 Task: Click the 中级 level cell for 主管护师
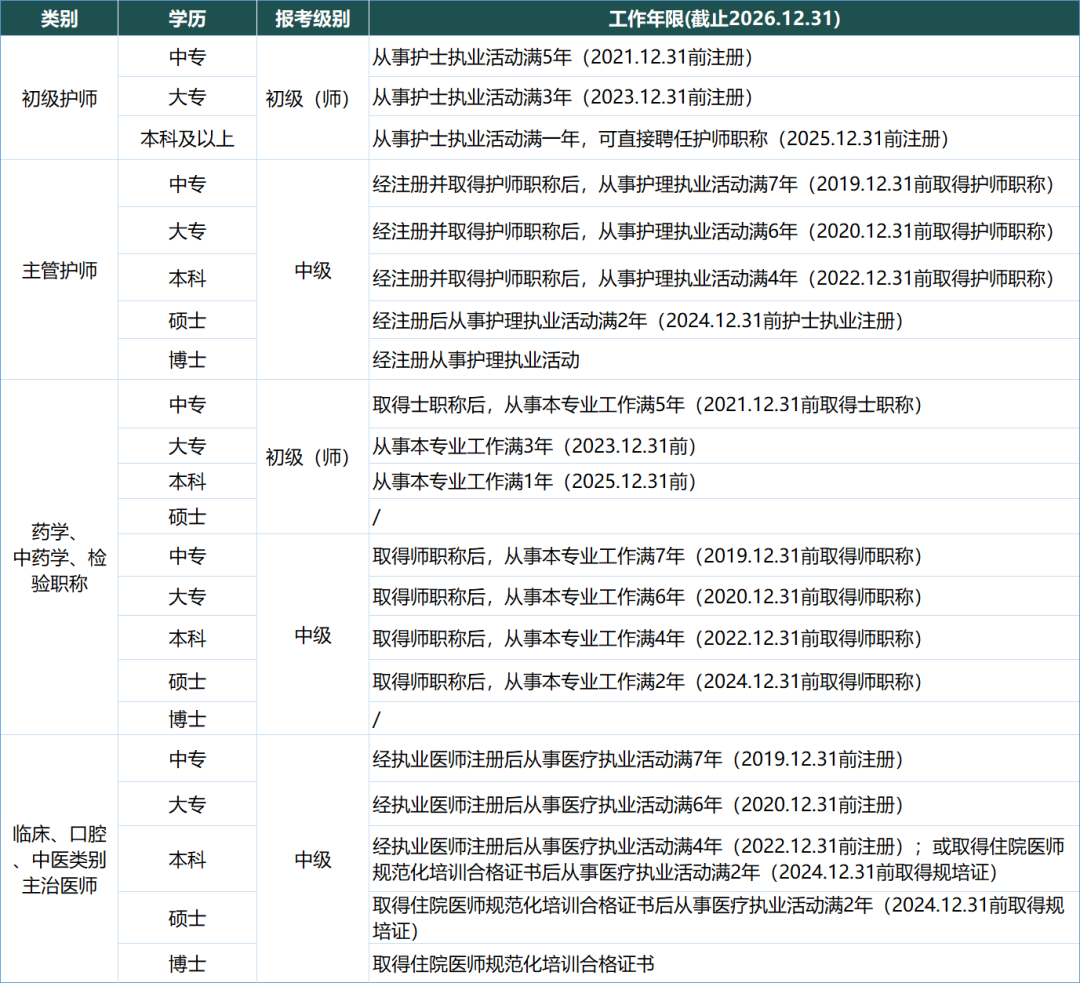(313, 270)
